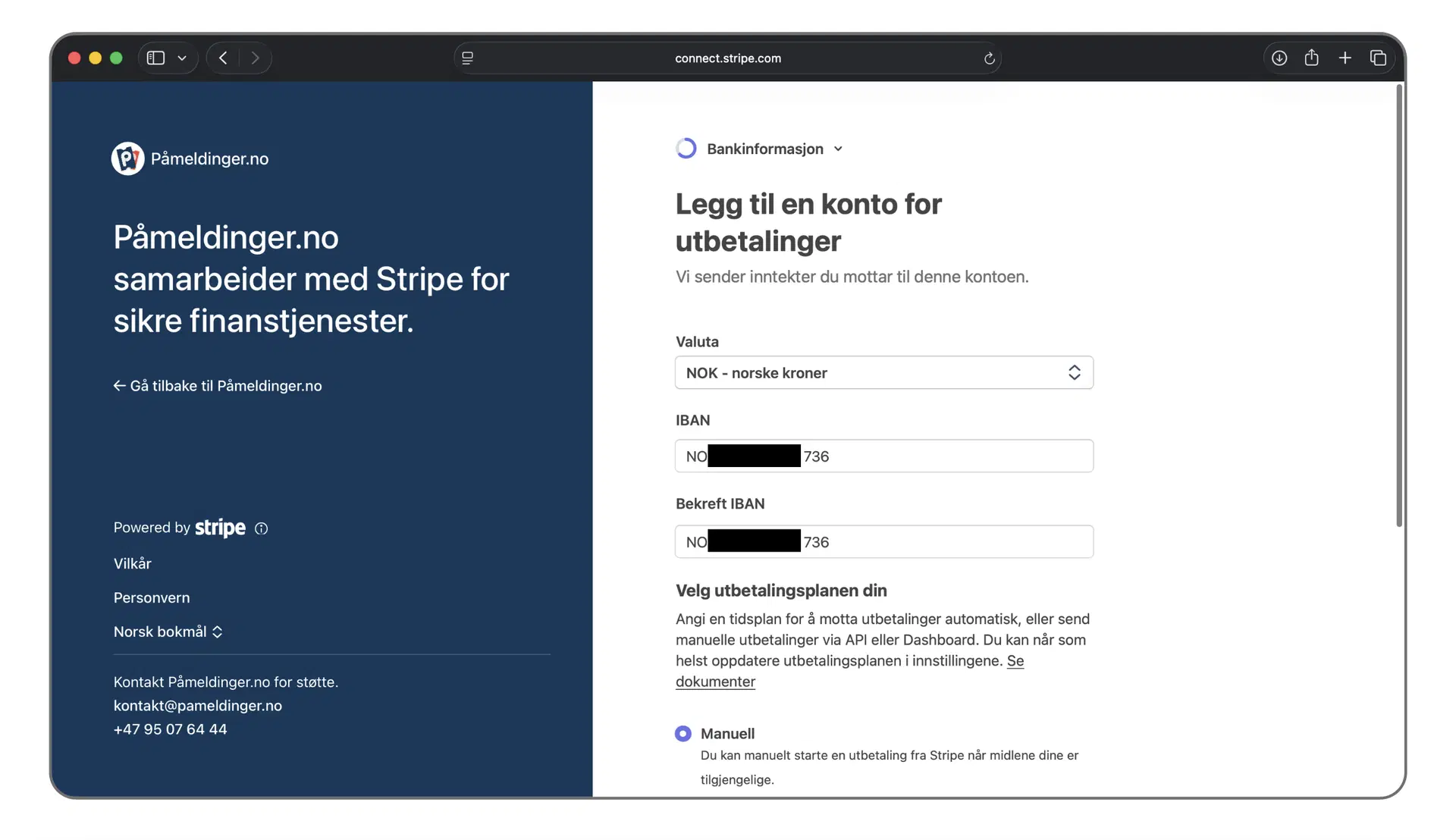Click the IBAN input field

point(883,456)
